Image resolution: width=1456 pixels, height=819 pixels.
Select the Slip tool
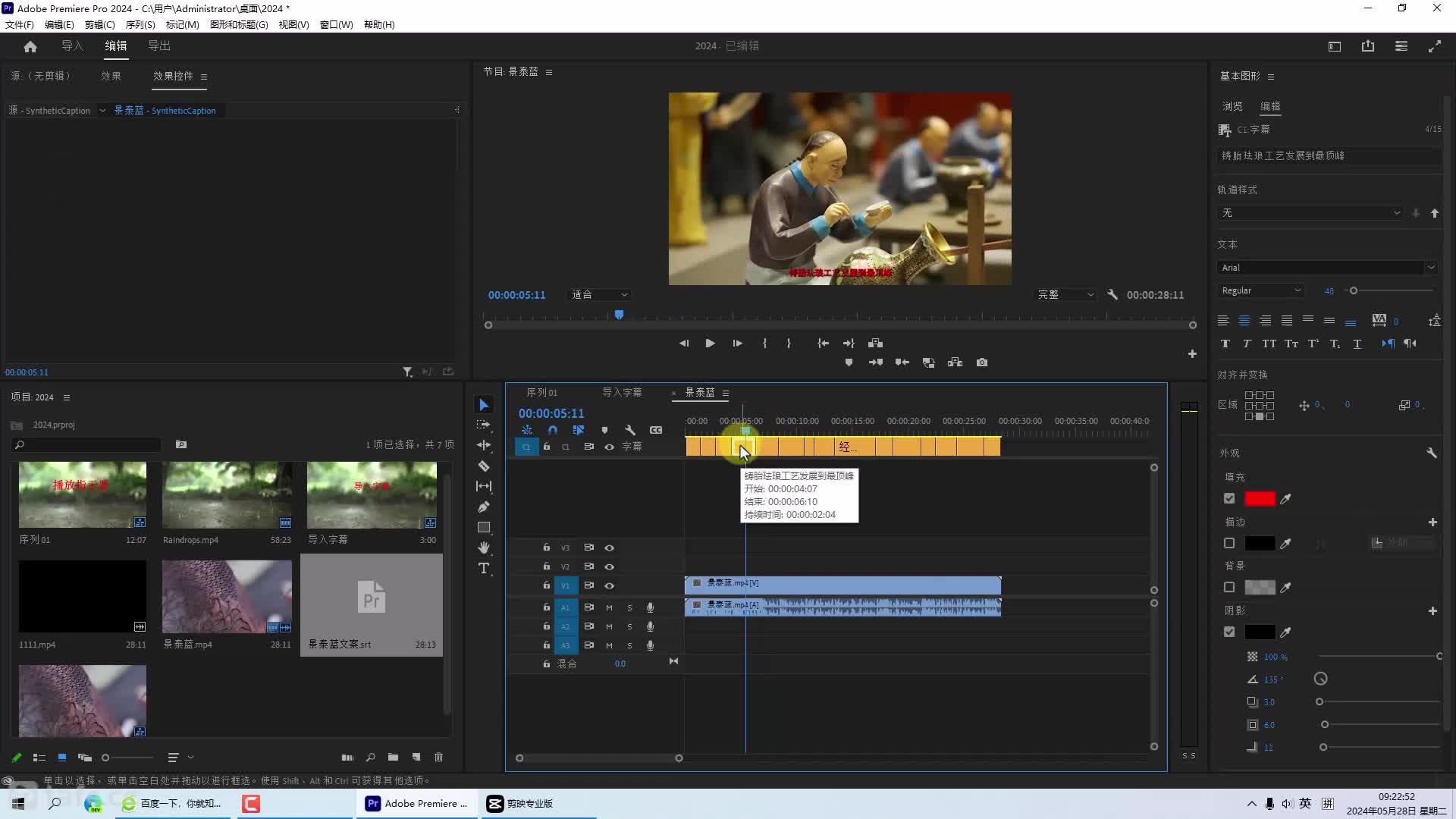click(x=484, y=486)
